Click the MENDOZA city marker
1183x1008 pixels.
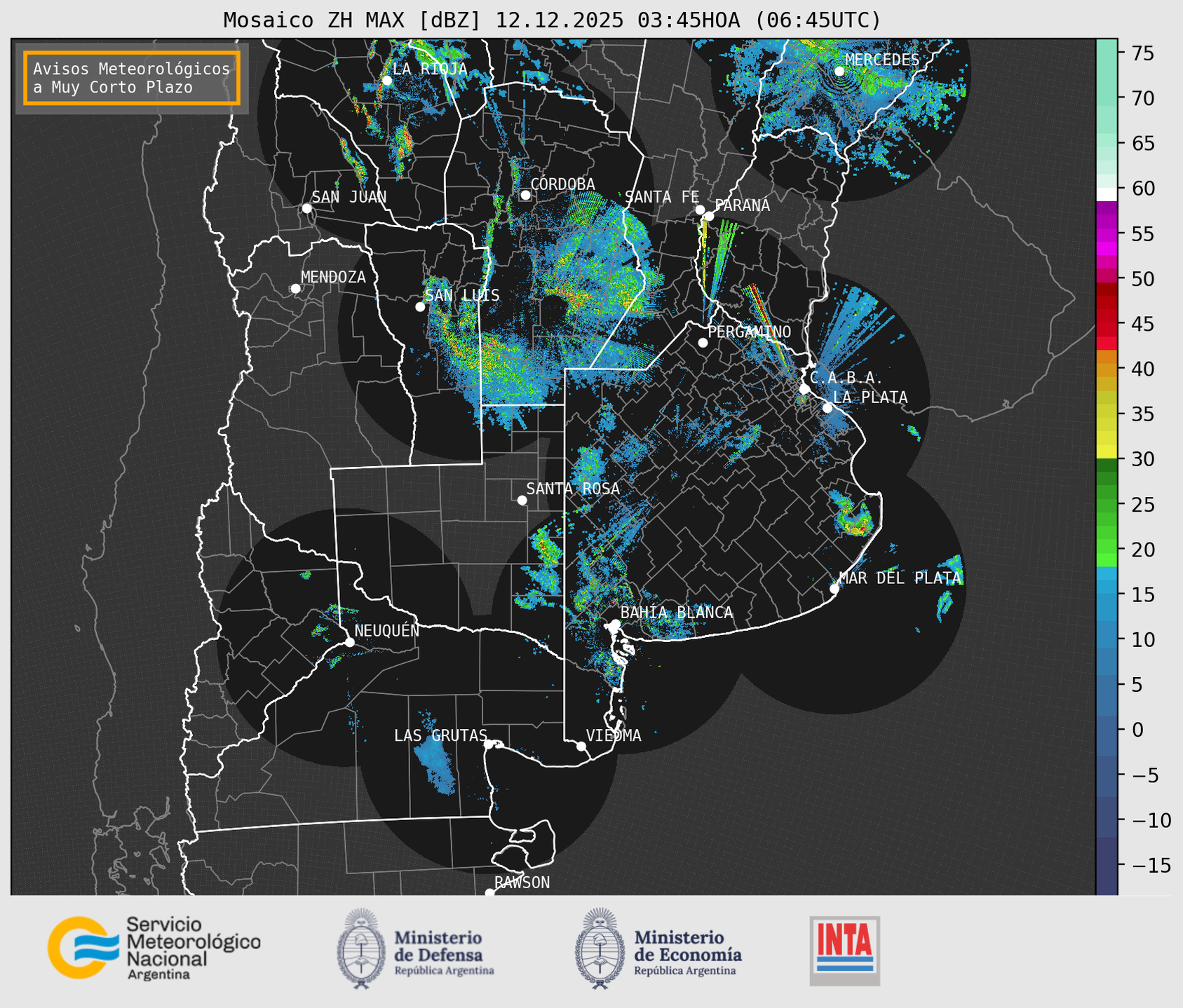click(x=296, y=289)
